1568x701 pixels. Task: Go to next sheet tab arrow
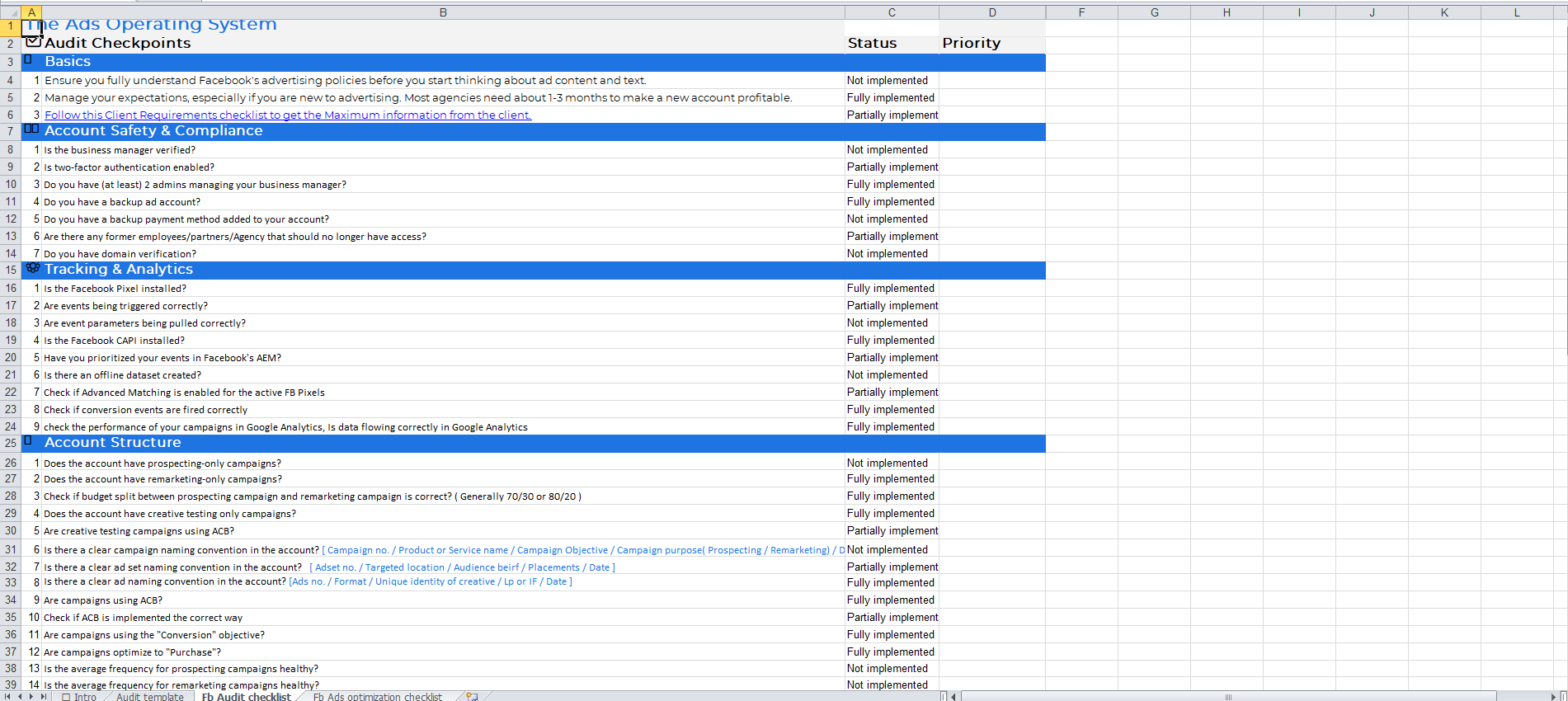click(x=31, y=696)
